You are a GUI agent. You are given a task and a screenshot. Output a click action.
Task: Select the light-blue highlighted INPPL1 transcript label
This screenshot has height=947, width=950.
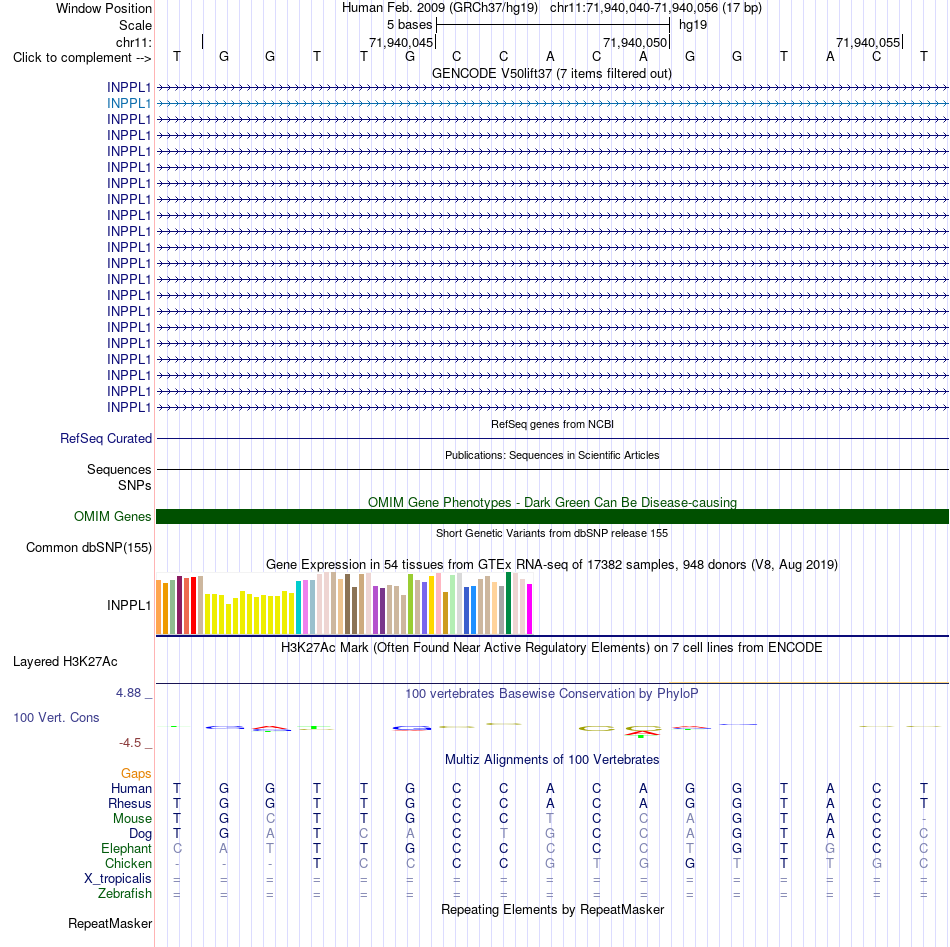pos(128,104)
